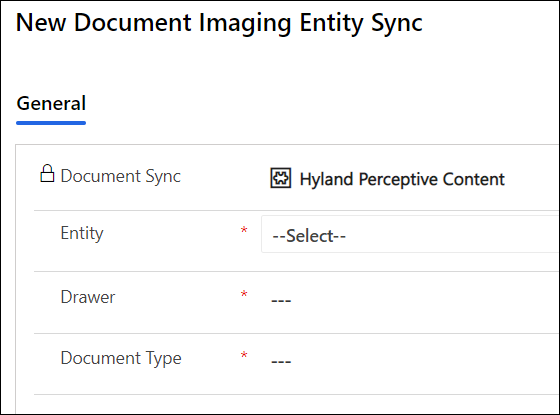Click the empty area right of Document Type dashes

click(x=425, y=361)
